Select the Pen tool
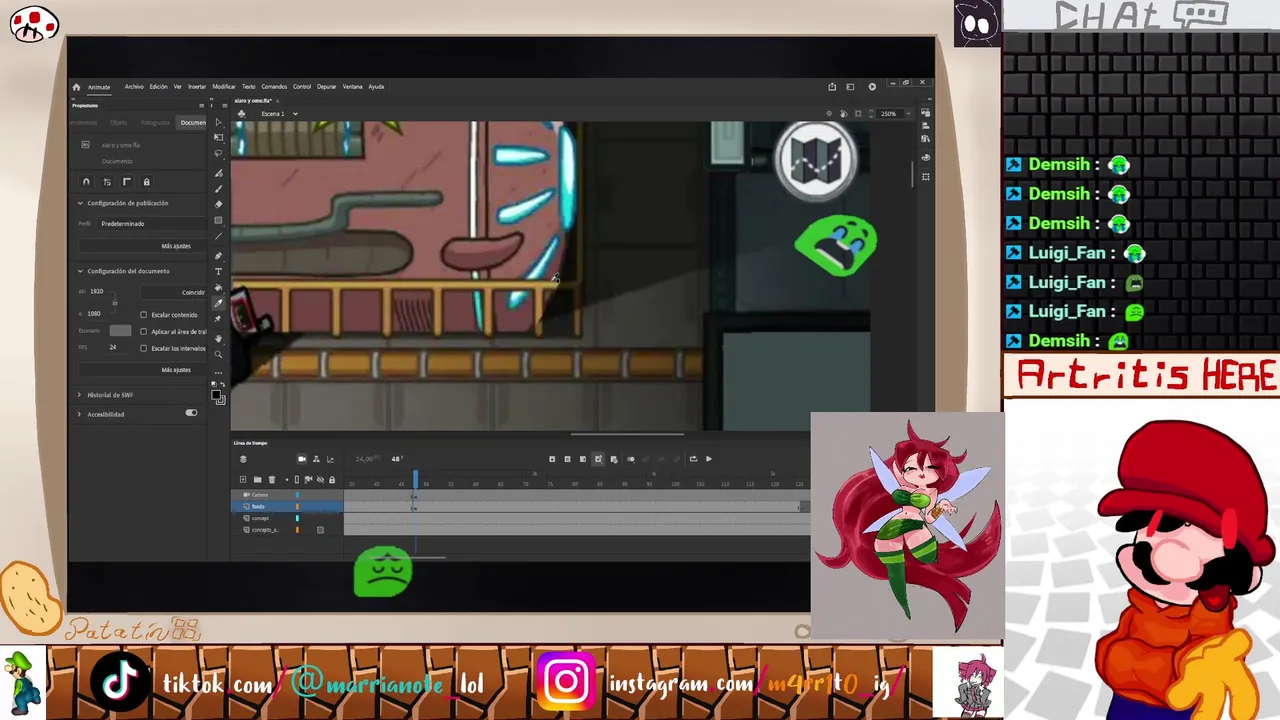 (219, 255)
